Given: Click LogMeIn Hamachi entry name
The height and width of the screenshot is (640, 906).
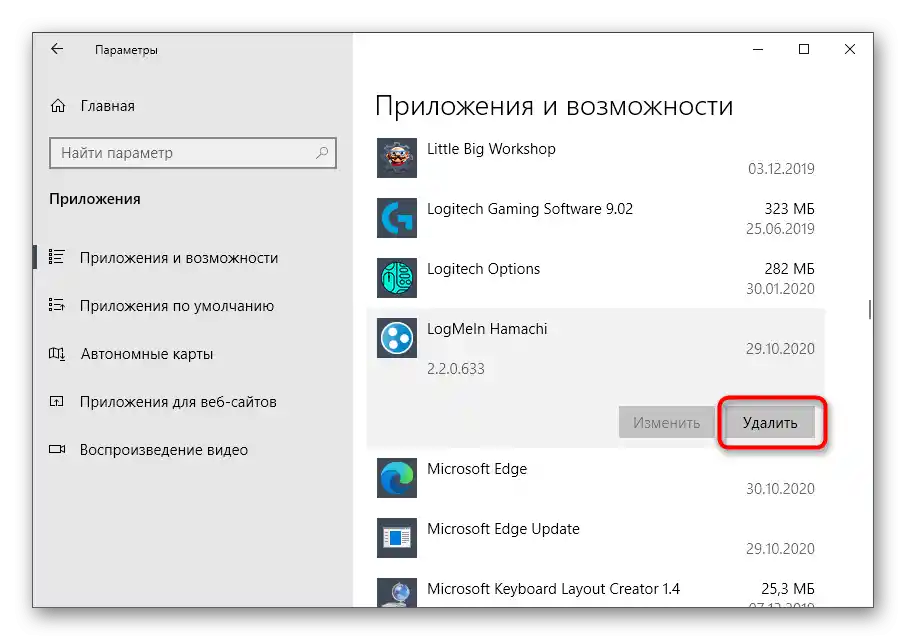Looking at the screenshot, I should [x=487, y=329].
